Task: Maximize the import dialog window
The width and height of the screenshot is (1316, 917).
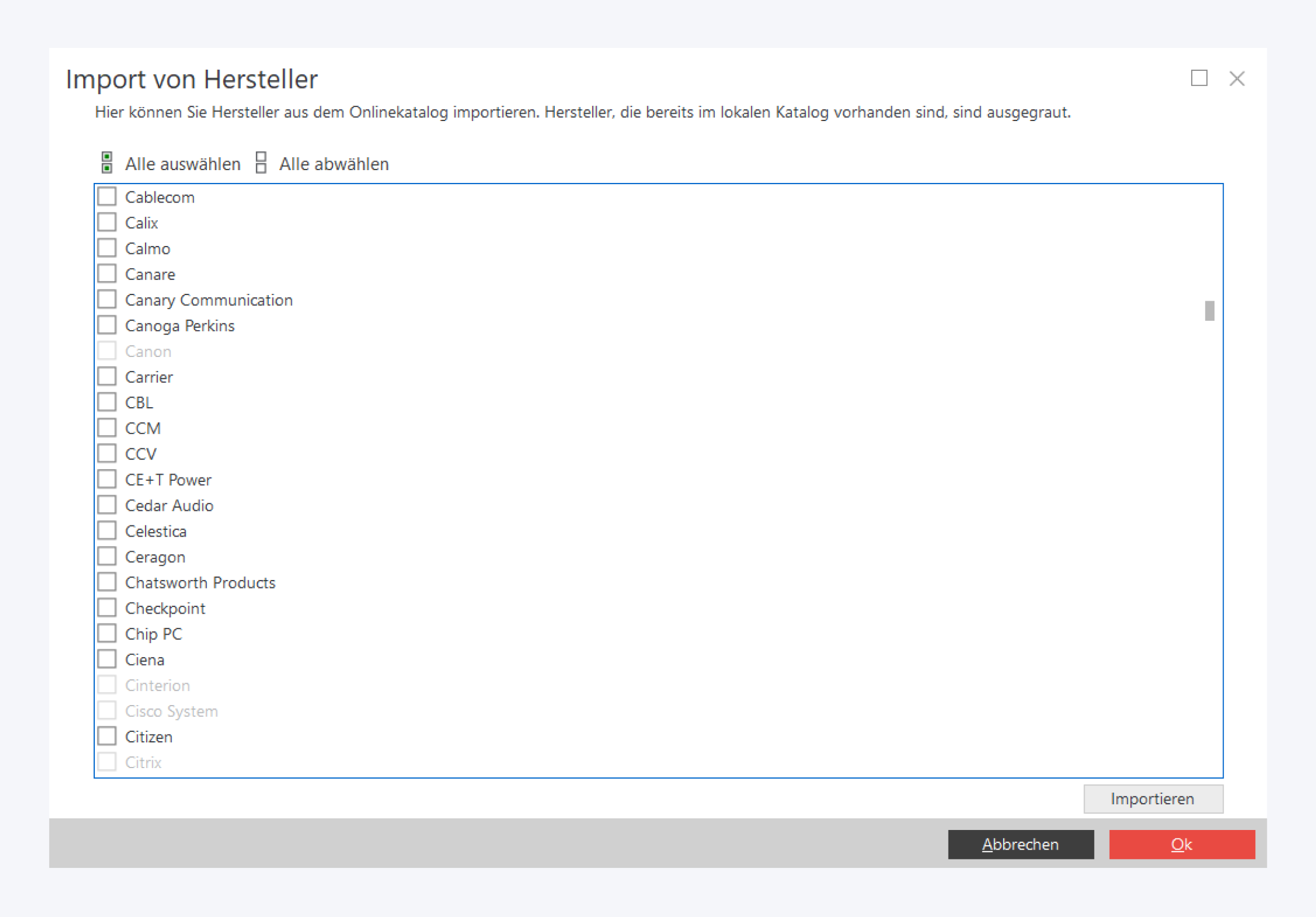Action: 1198,78
